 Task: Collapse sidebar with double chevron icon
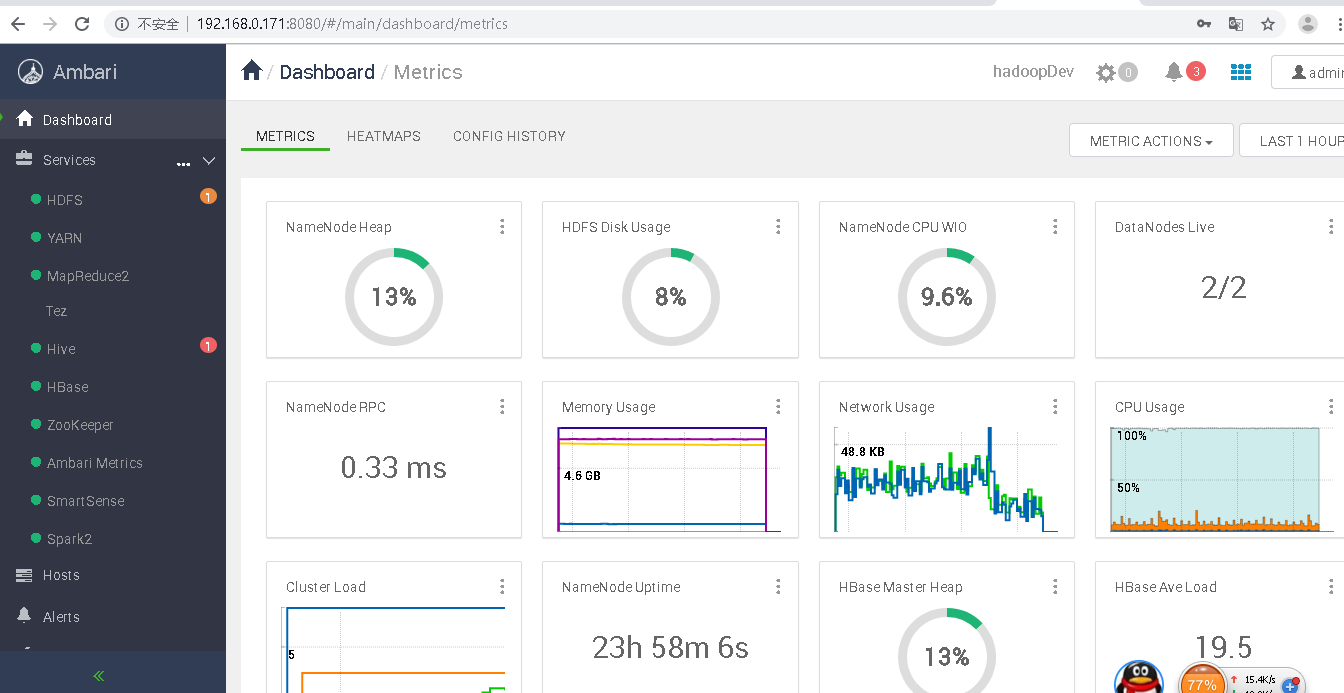click(x=99, y=676)
